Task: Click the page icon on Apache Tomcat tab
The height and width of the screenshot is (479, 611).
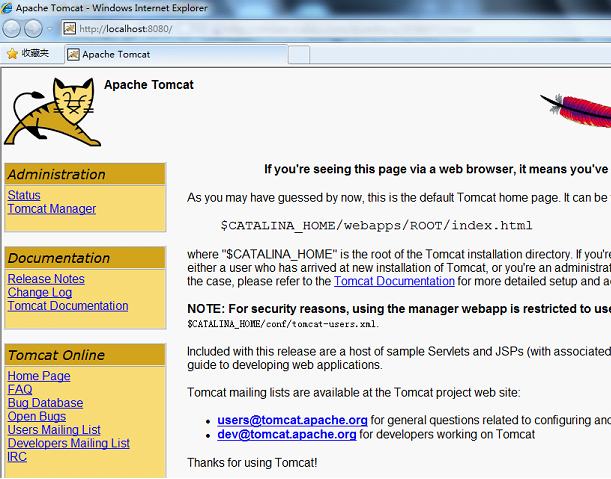Action: tap(73, 55)
